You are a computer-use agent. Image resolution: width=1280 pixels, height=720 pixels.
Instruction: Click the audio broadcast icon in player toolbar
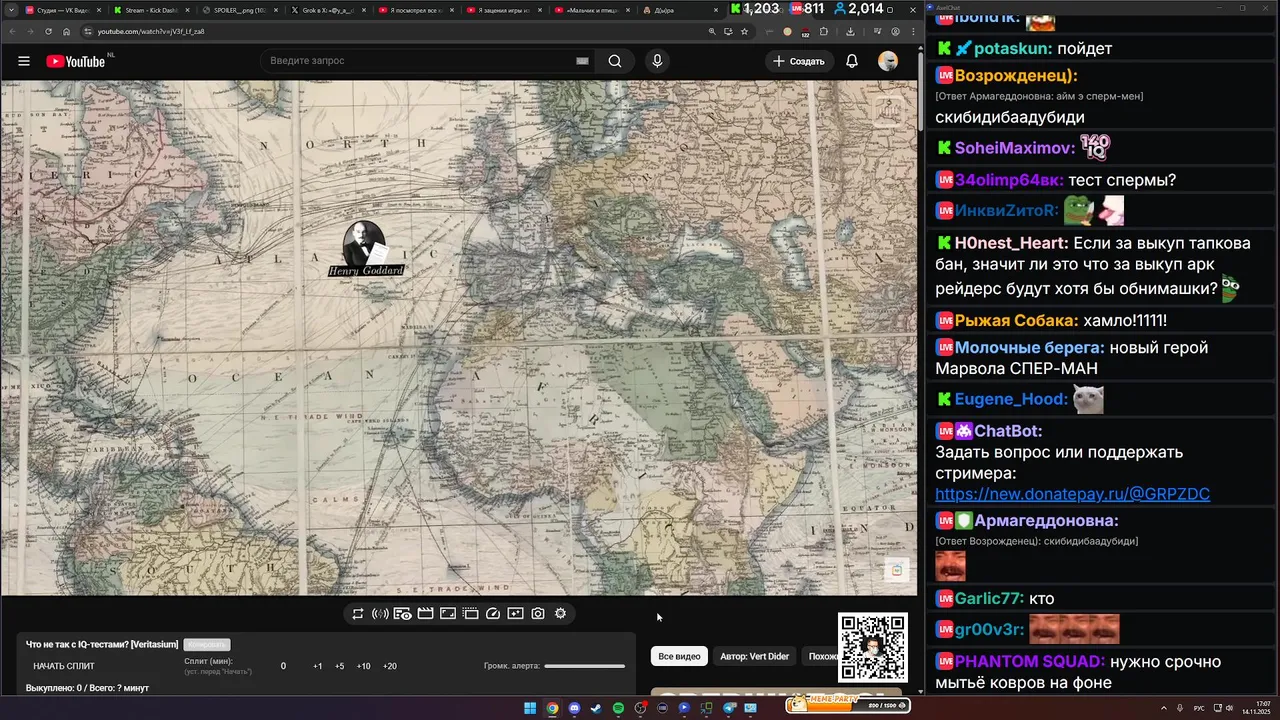point(380,614)
